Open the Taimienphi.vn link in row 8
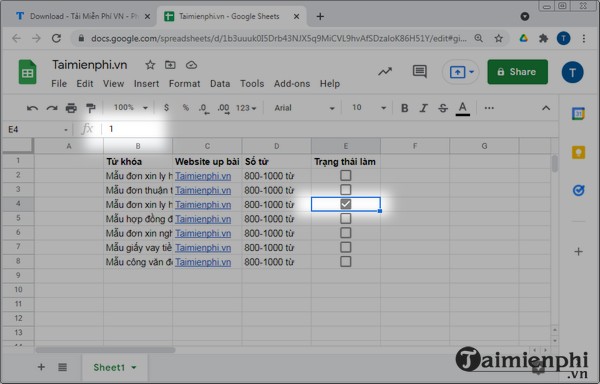600x384 pixels. pyautogui.click(x=203, y=262)
